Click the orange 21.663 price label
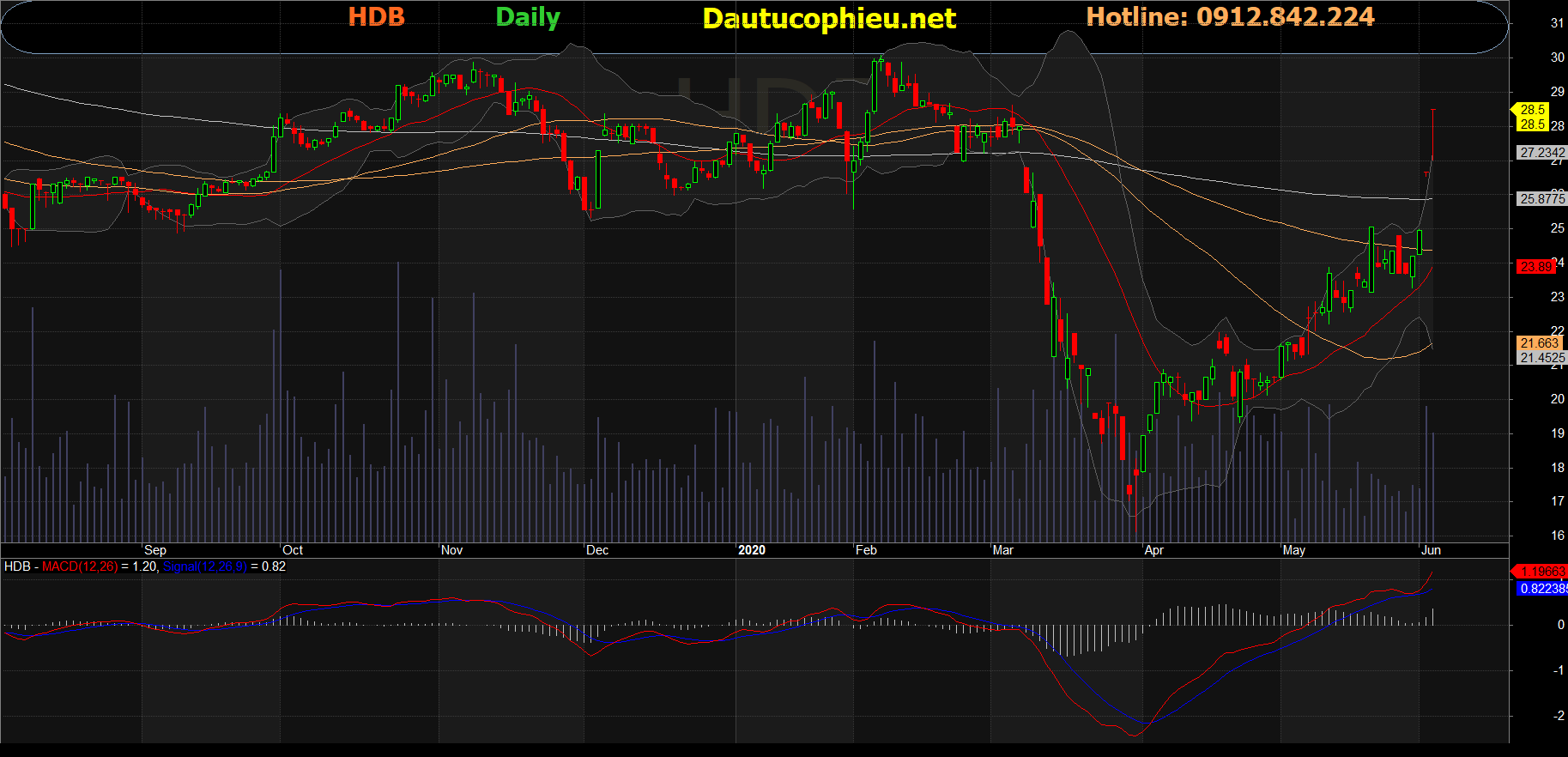Image resolution: width=1568 pixels, height=757 pixels. 1539,343
